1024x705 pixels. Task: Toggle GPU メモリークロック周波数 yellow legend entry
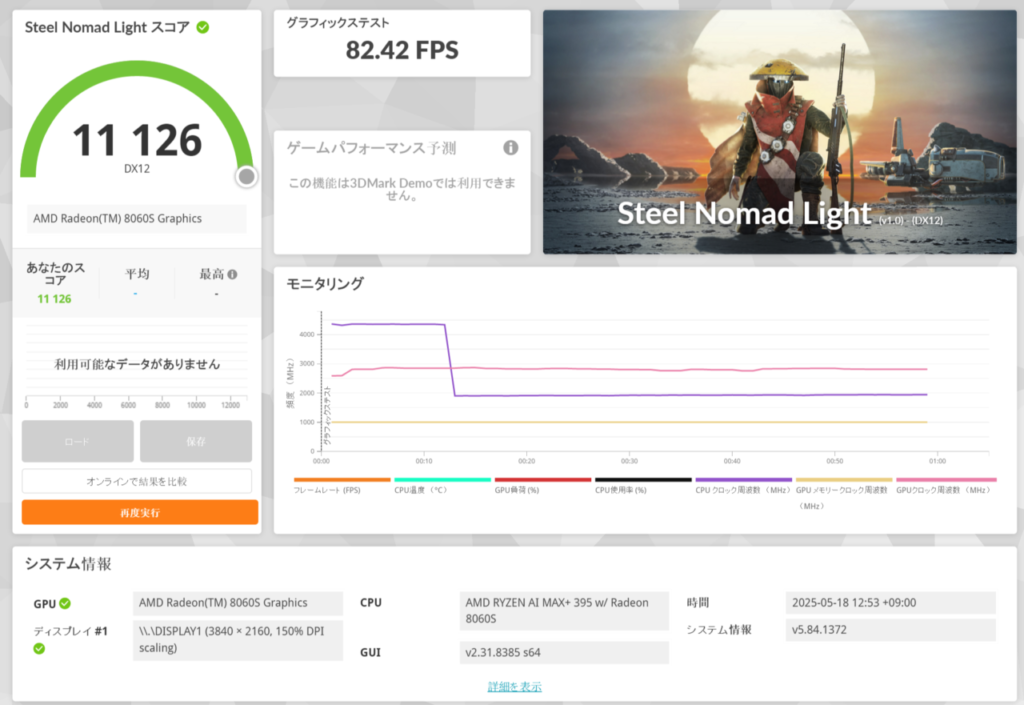[844, 480]
